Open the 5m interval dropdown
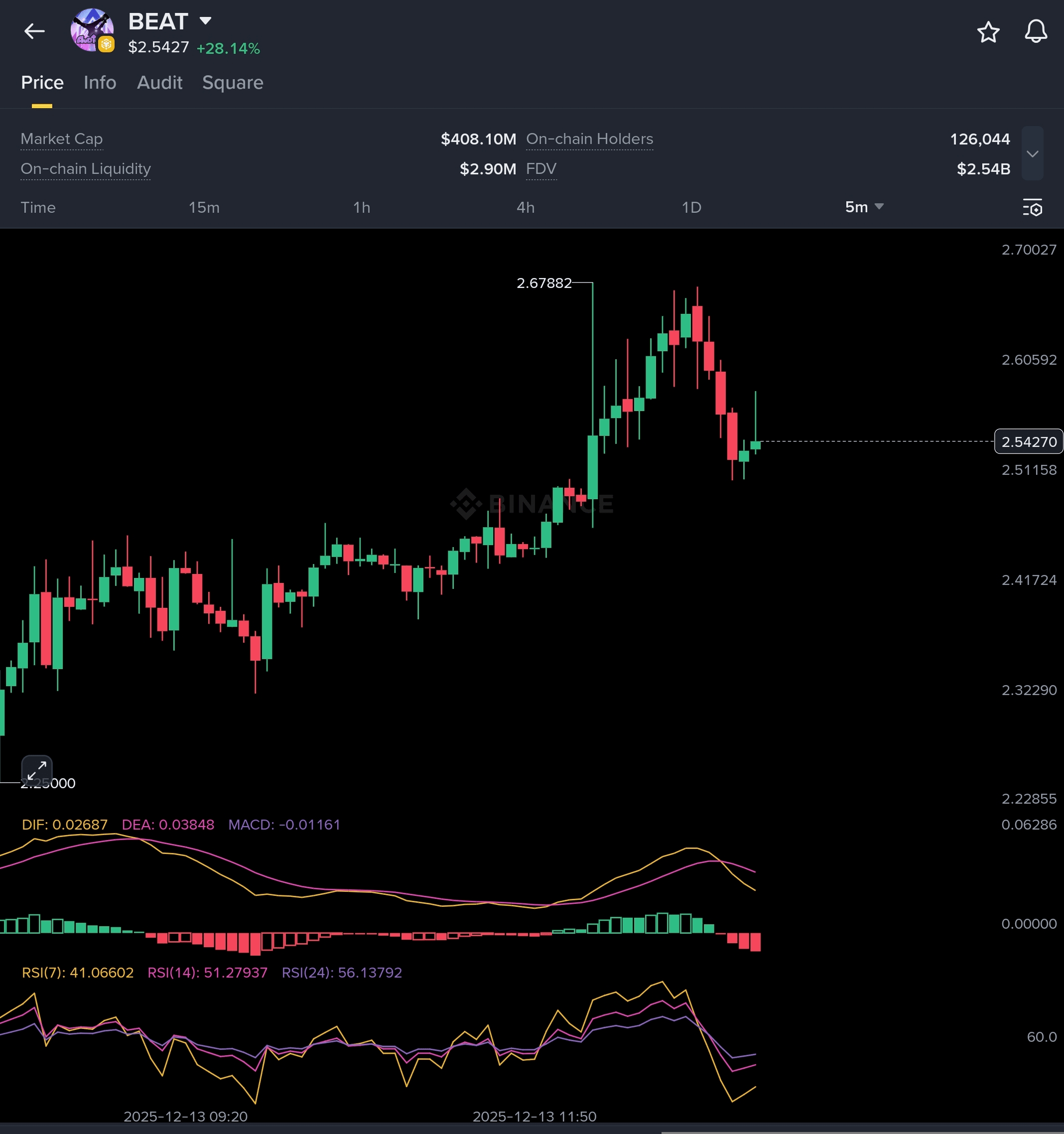 863,207
